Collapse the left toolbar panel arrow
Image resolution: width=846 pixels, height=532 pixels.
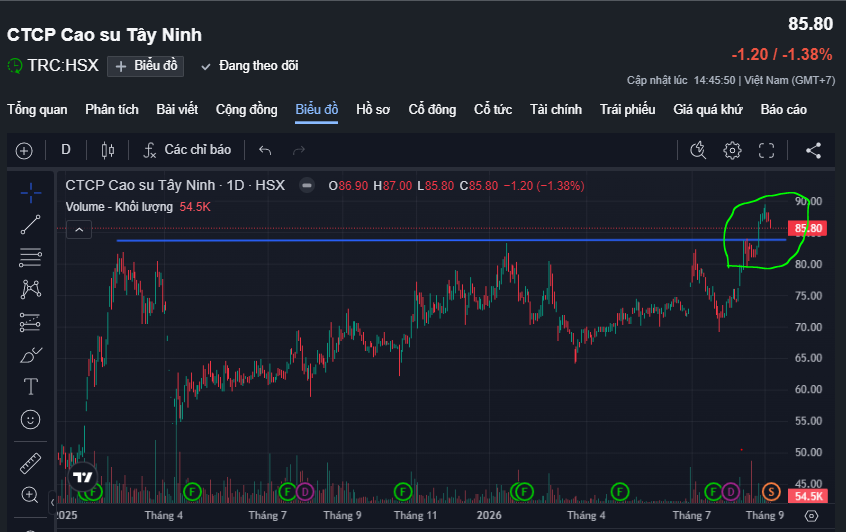[52, 502]
